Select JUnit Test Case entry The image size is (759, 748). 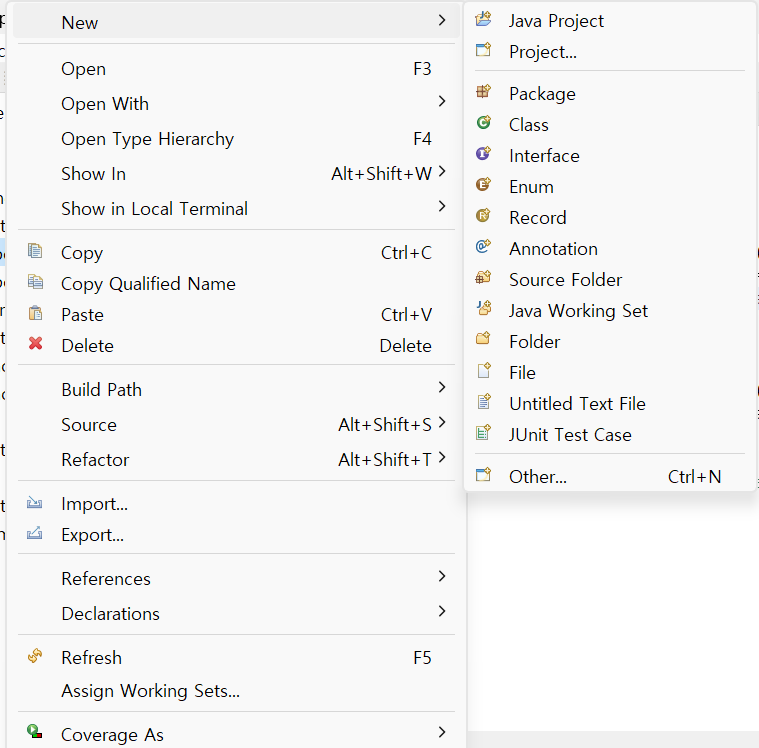pyautogui.click(x=609, y=434)
